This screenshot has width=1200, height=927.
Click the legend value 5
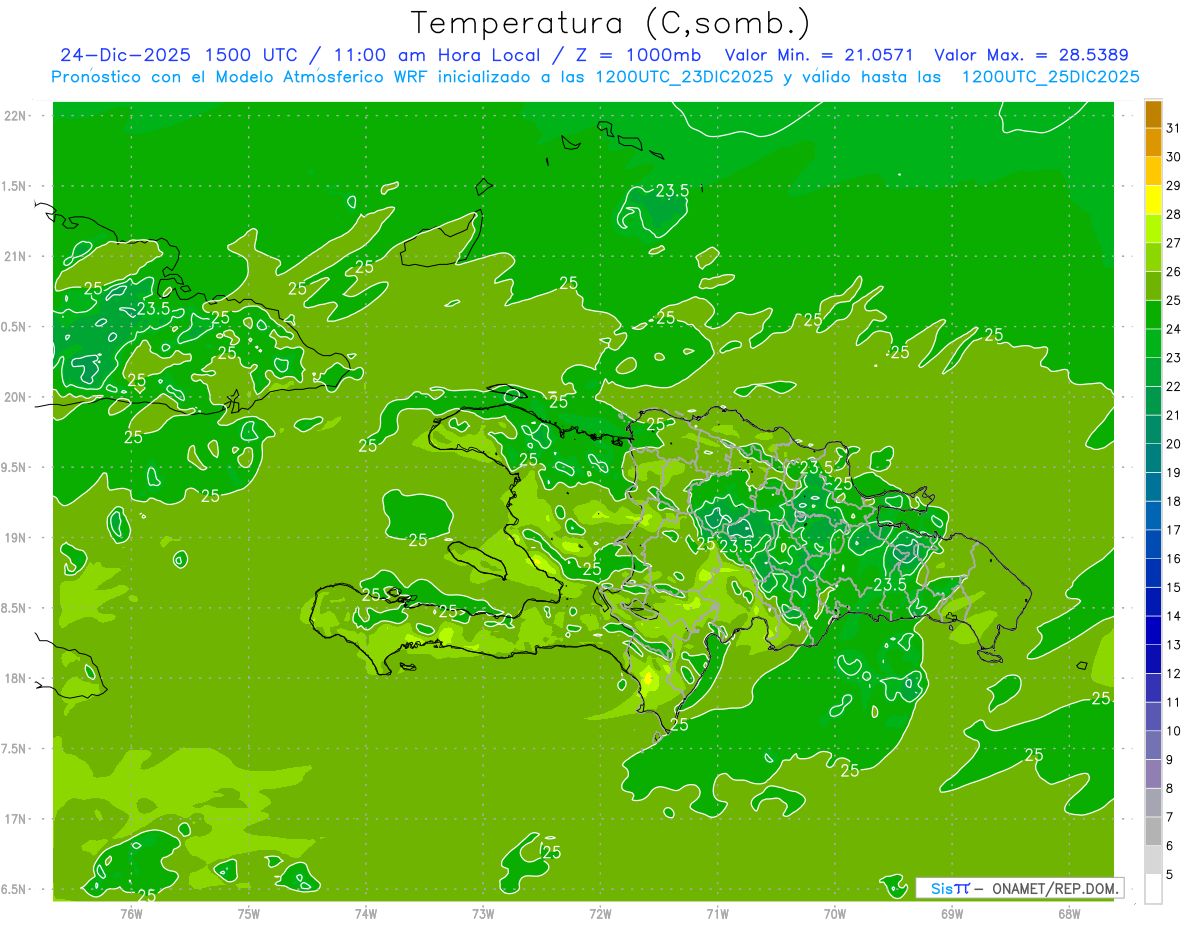tap(1169, 874)
